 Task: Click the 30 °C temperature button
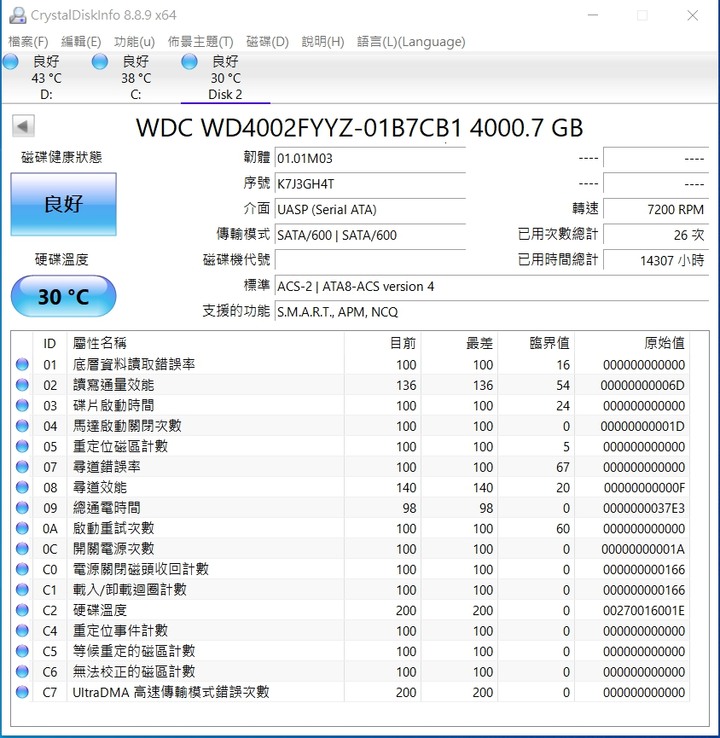pos(64,297)
